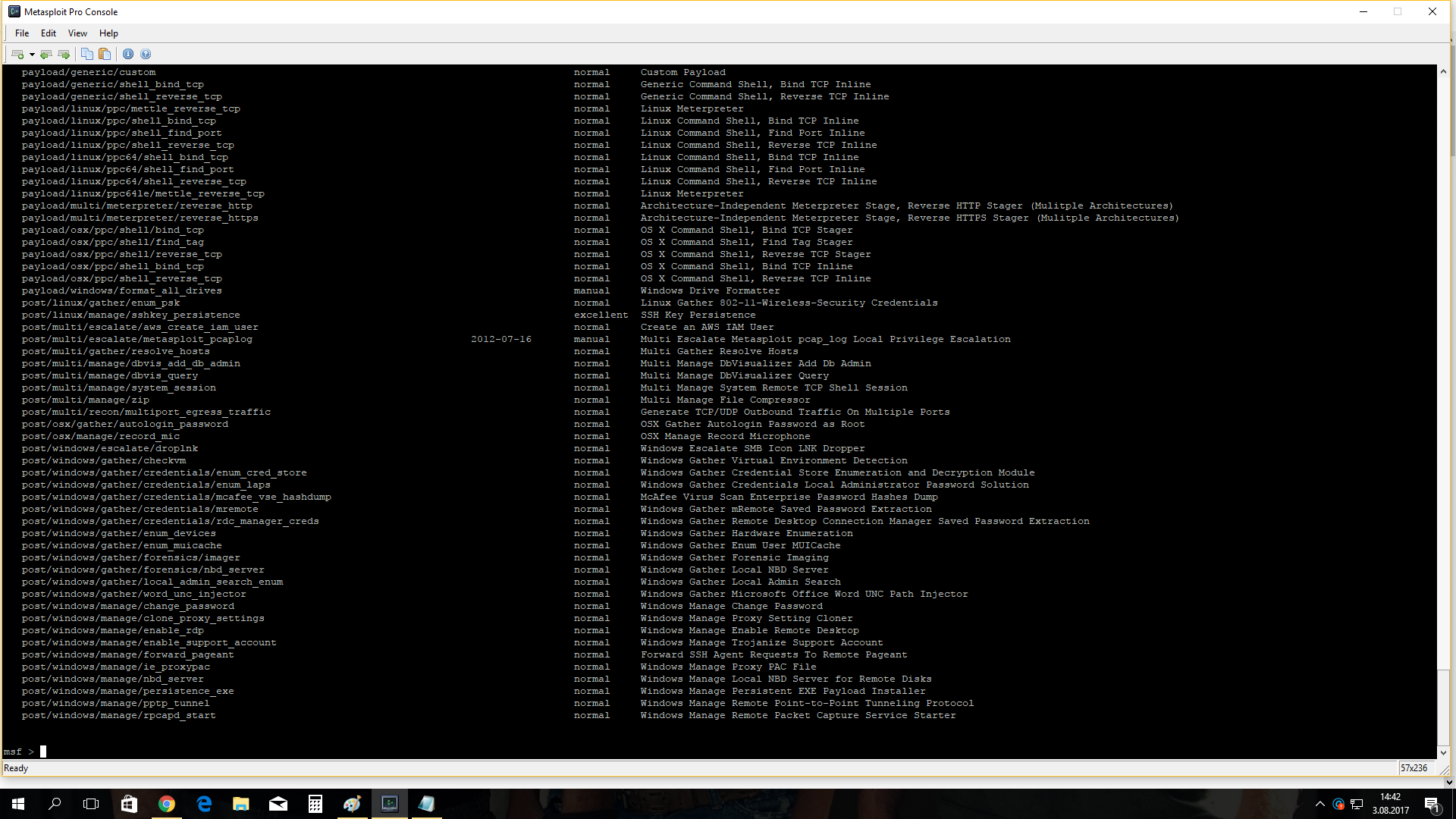The height and width of the screenshot is (819, 1456).
Task: Go to the next console tab icon
Action: click(x=64, y=54)
